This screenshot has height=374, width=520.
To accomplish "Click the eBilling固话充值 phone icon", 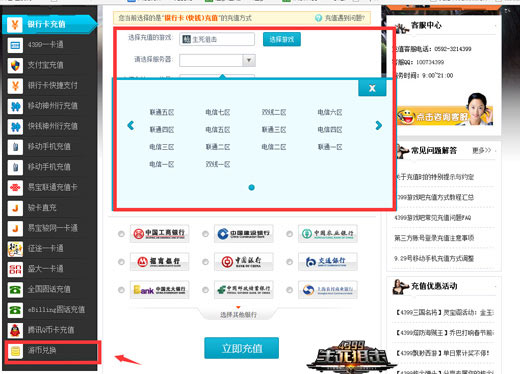I will tap(15, 310).
